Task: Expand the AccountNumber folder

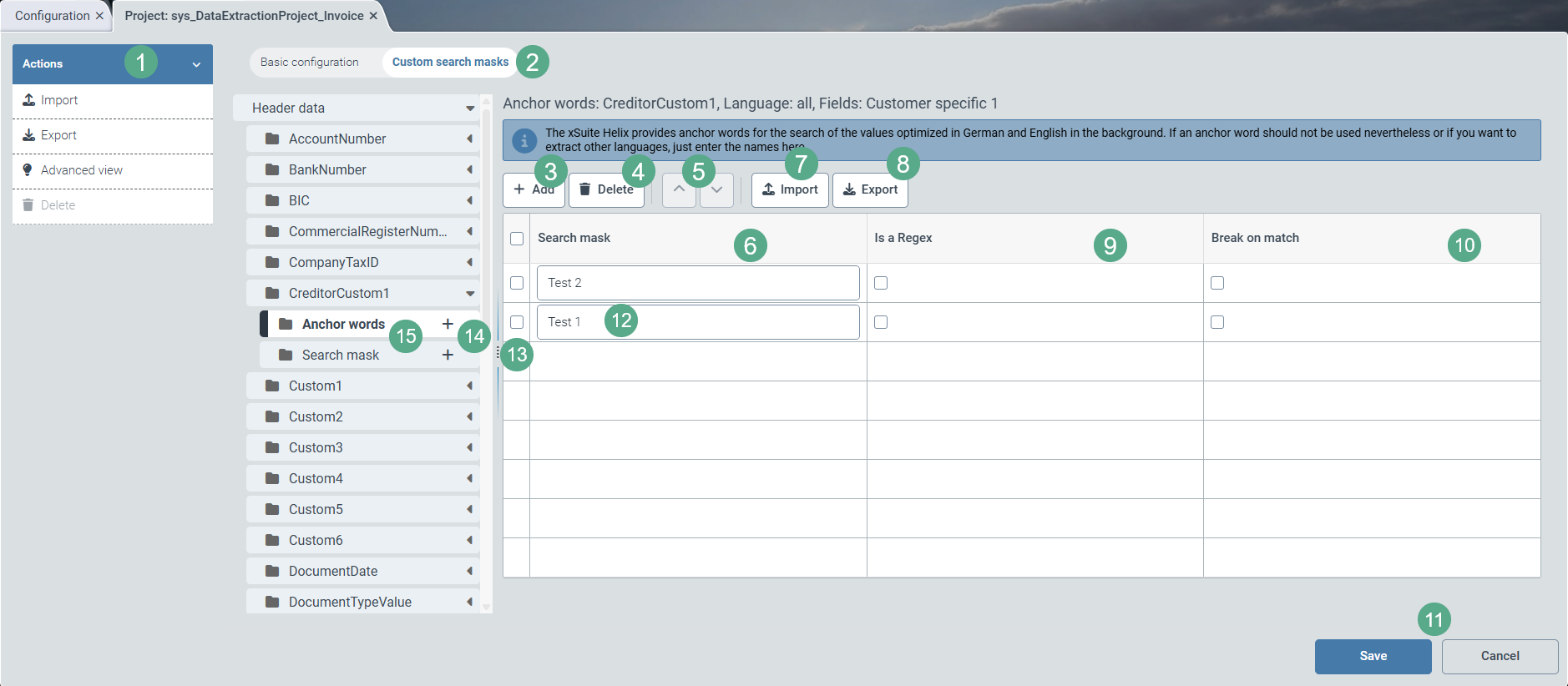Action: point(469,139)
